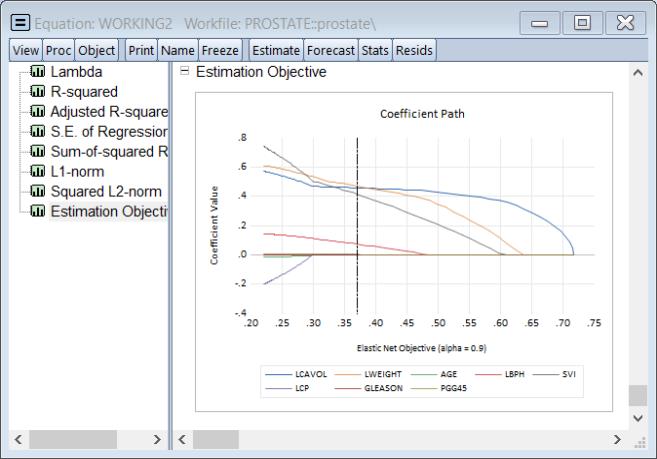The image size is (657, 459).
Task: Click the L1-norm graph icon
Action: [38, 172]
